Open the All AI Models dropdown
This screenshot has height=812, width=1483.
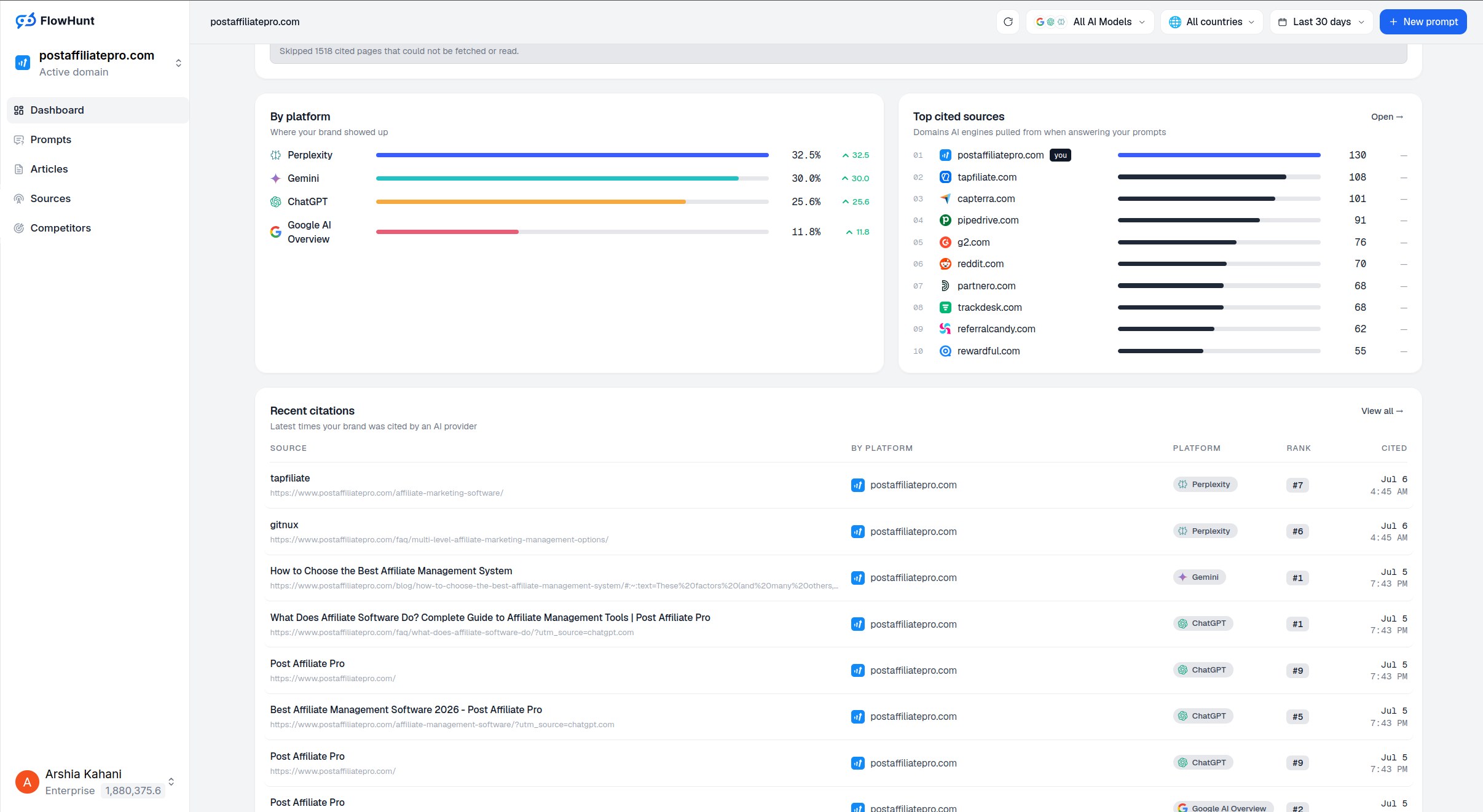[1090, 21]
